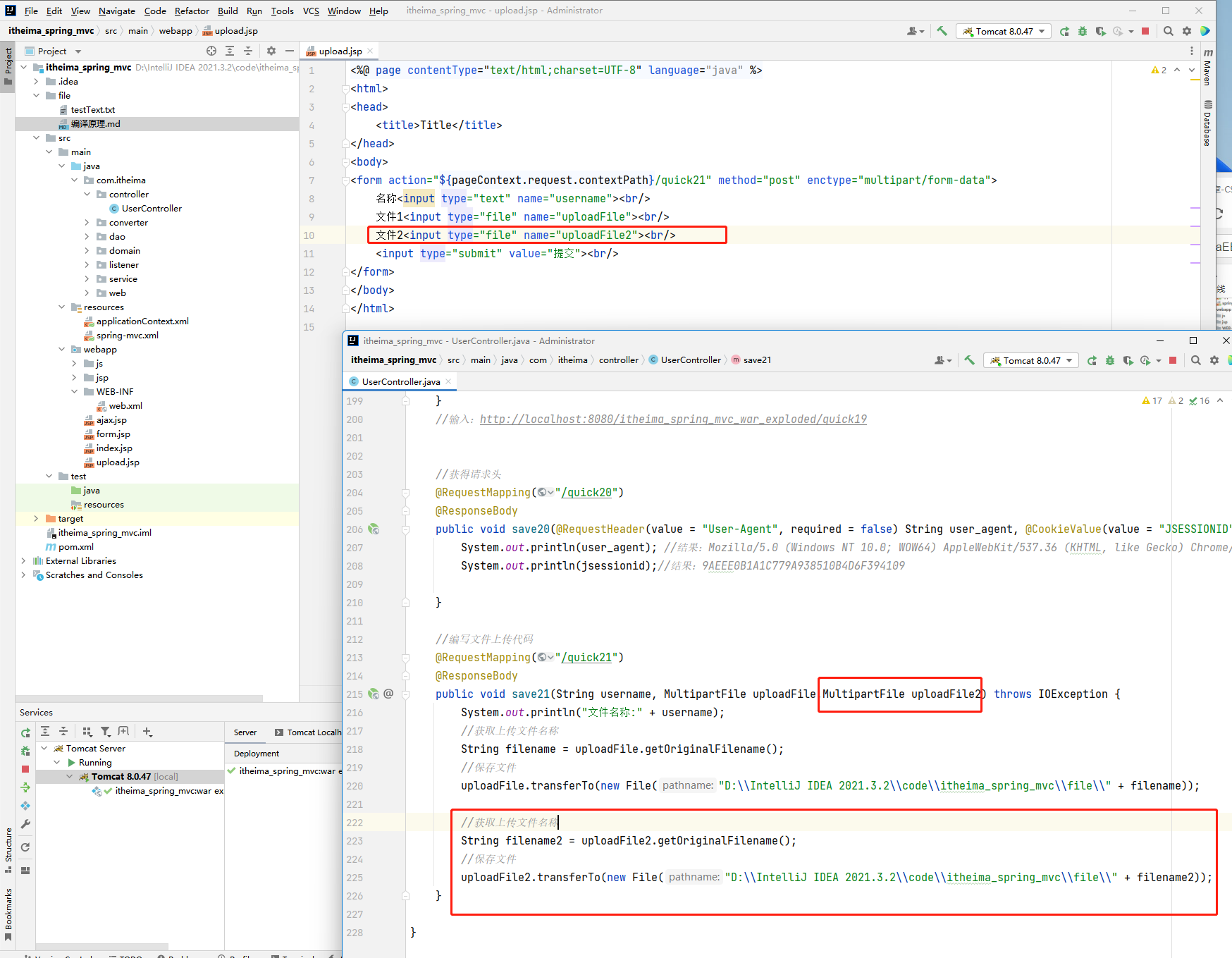Open Tomcat 8.0.47 dropdown in UserController window
Image resolution: width=1232 pixels, height=958 pixels.
pos(1031,360)
